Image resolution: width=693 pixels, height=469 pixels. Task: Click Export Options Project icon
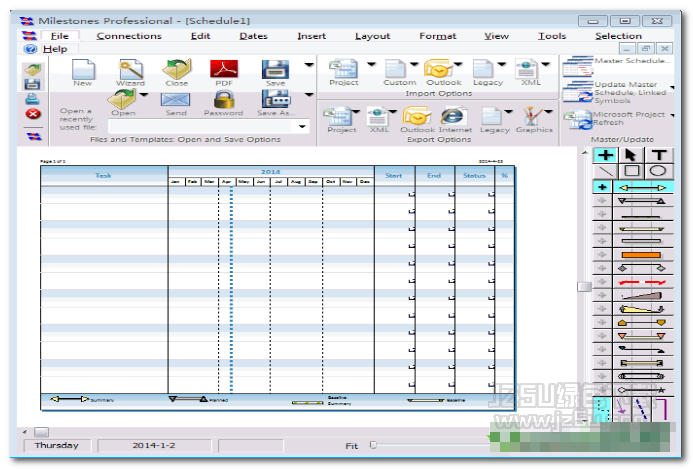pyautogui.click(x=338, y=116)
